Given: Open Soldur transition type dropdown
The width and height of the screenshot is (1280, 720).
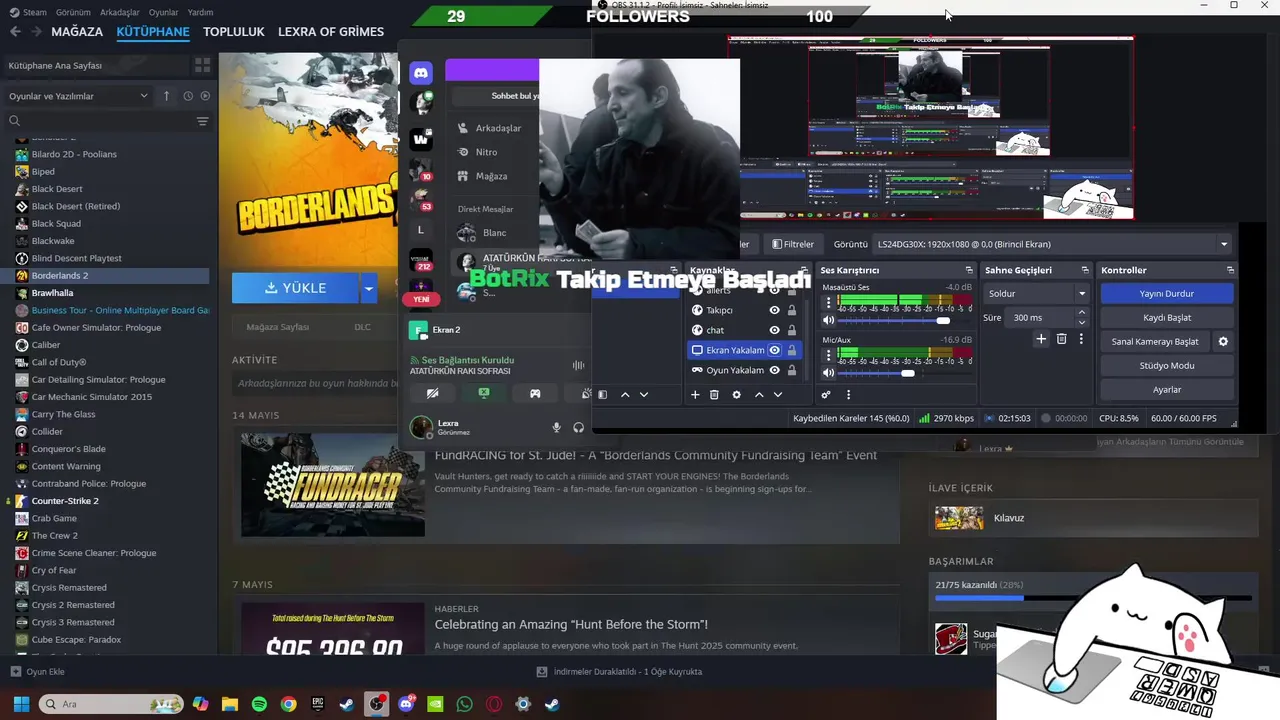Looking at the screenshot, I should click(x=1036, y=293).
